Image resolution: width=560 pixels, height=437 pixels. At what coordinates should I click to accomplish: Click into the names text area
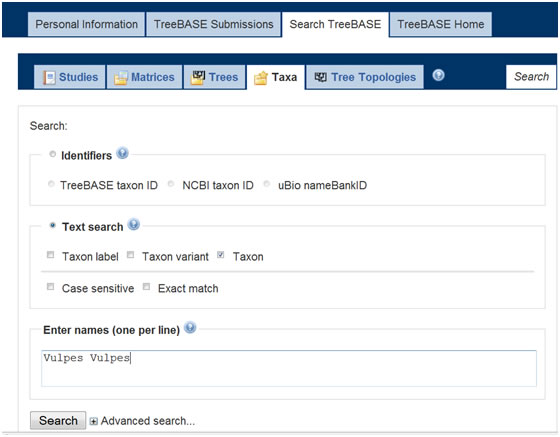[x=289, y=368]
